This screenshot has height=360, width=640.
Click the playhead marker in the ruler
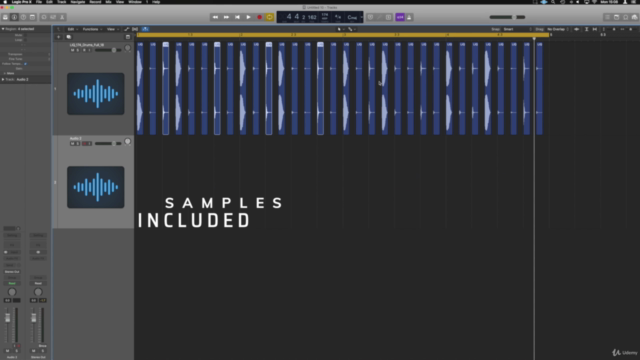coord(534,38)
